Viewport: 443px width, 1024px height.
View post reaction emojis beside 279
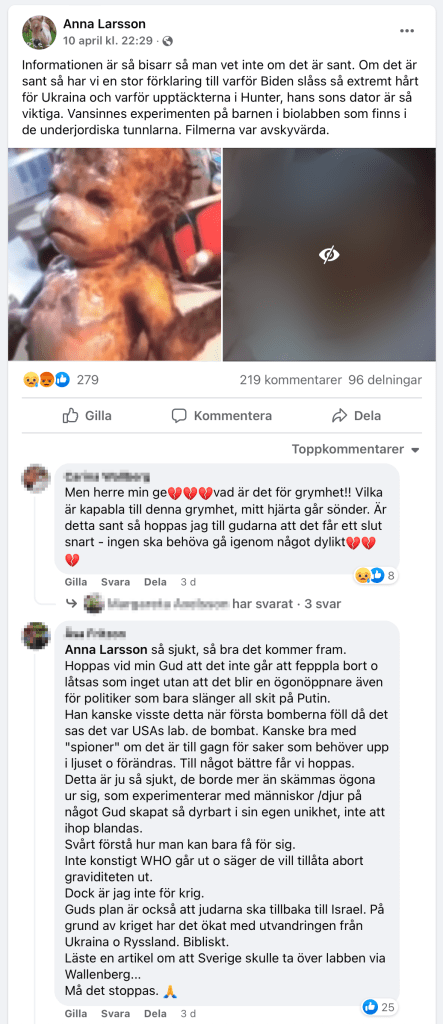46,379
